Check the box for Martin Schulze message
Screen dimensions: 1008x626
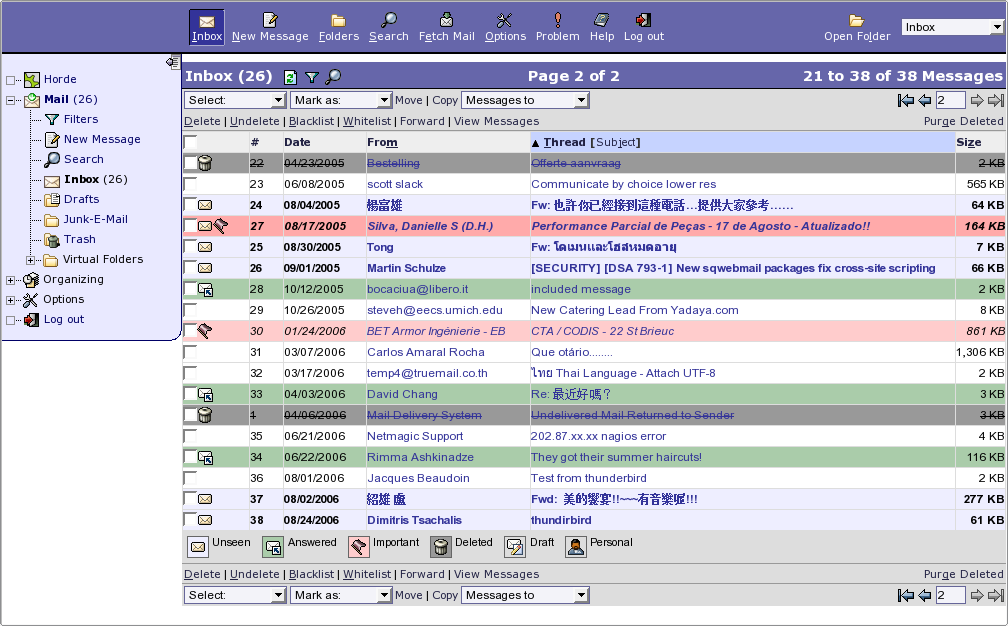pos(190,268)
